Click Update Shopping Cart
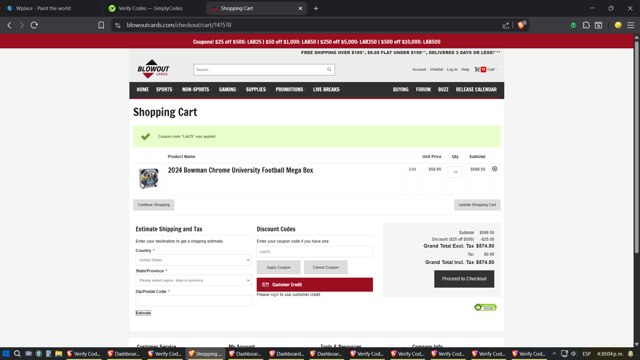This screenshot has width=640, height=360. pos(477,205)
